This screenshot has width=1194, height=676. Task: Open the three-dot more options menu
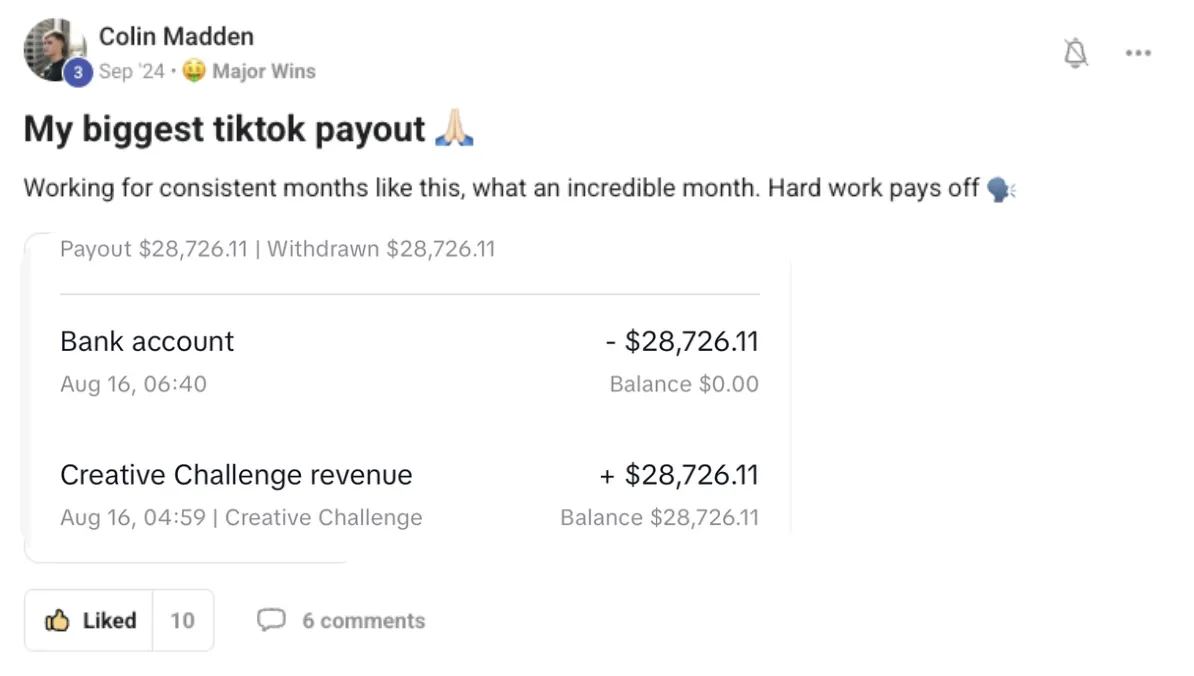tap(1138, 53)
